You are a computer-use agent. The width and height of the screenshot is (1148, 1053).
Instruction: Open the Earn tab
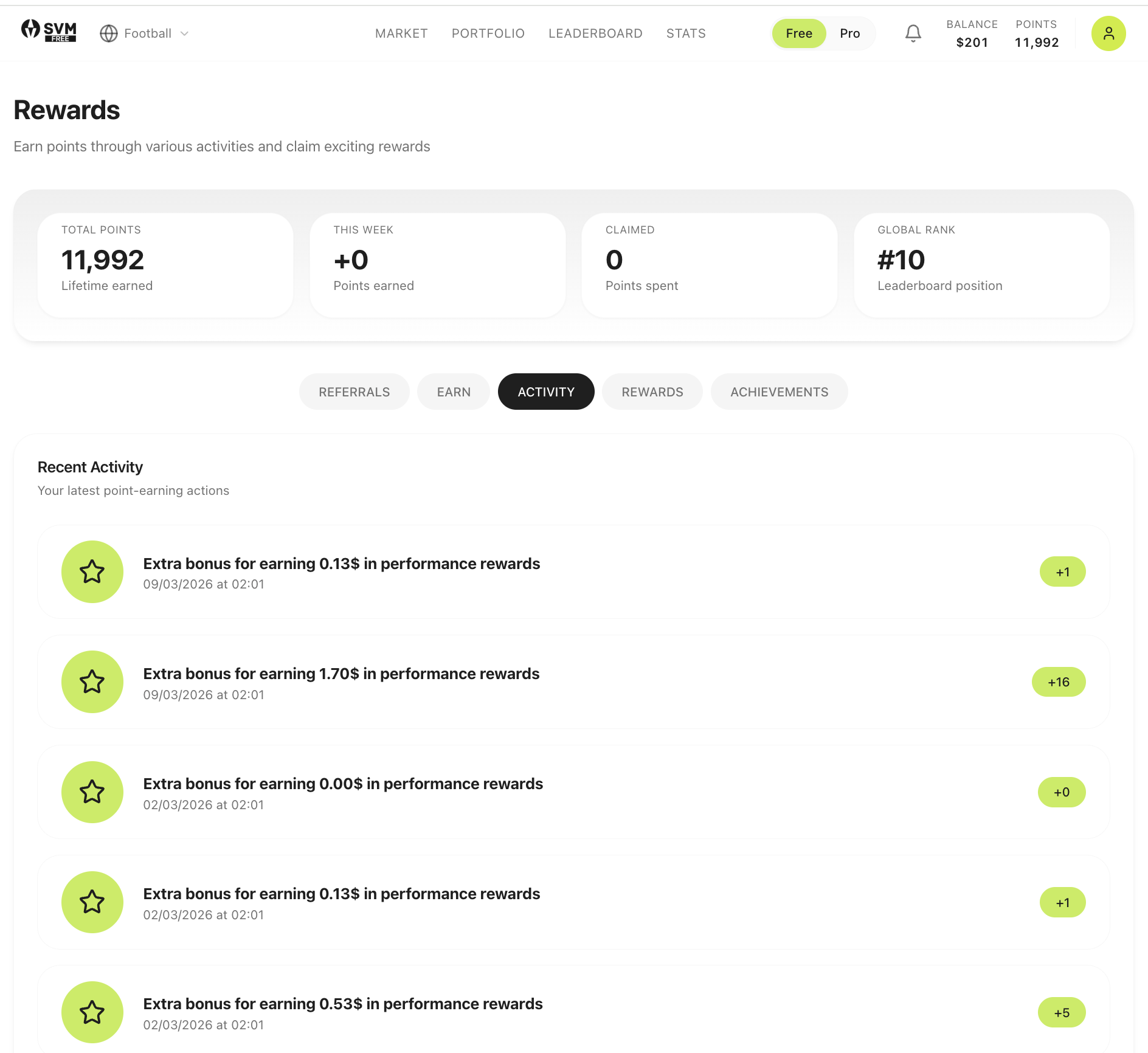tap(454, 392)
